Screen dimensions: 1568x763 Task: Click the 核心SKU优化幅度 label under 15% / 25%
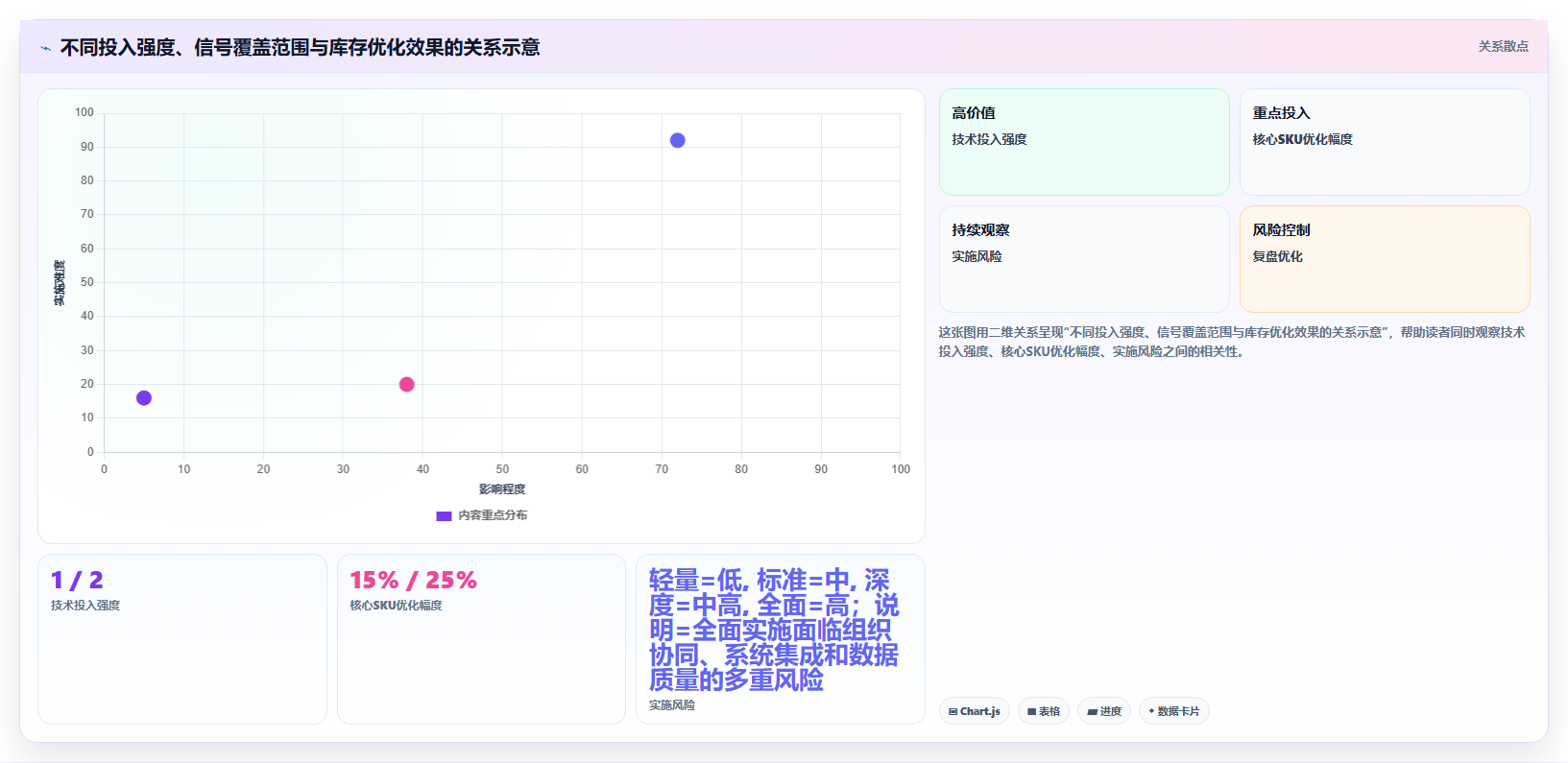(396, 606)
